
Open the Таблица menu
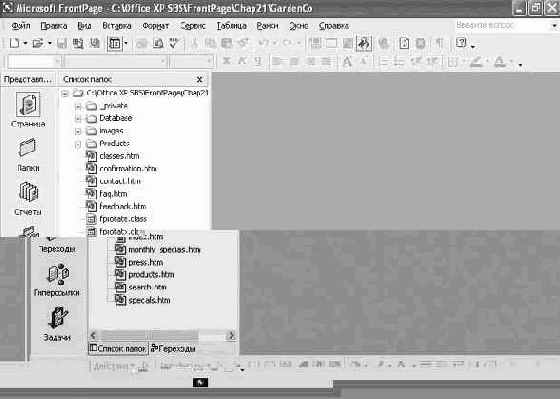coord(231,26)
